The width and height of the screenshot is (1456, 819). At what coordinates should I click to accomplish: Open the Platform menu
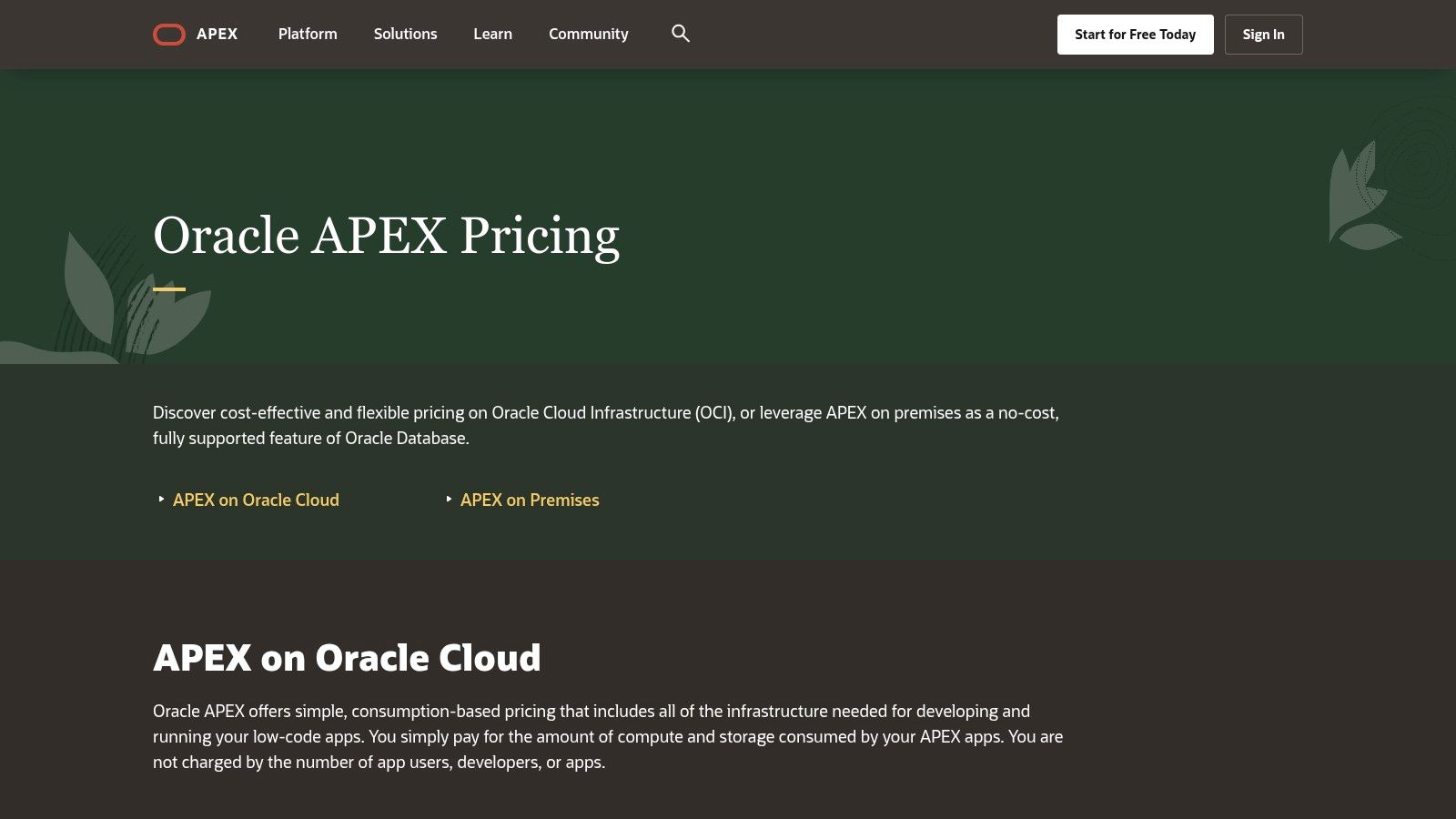(x=307, y=34)
